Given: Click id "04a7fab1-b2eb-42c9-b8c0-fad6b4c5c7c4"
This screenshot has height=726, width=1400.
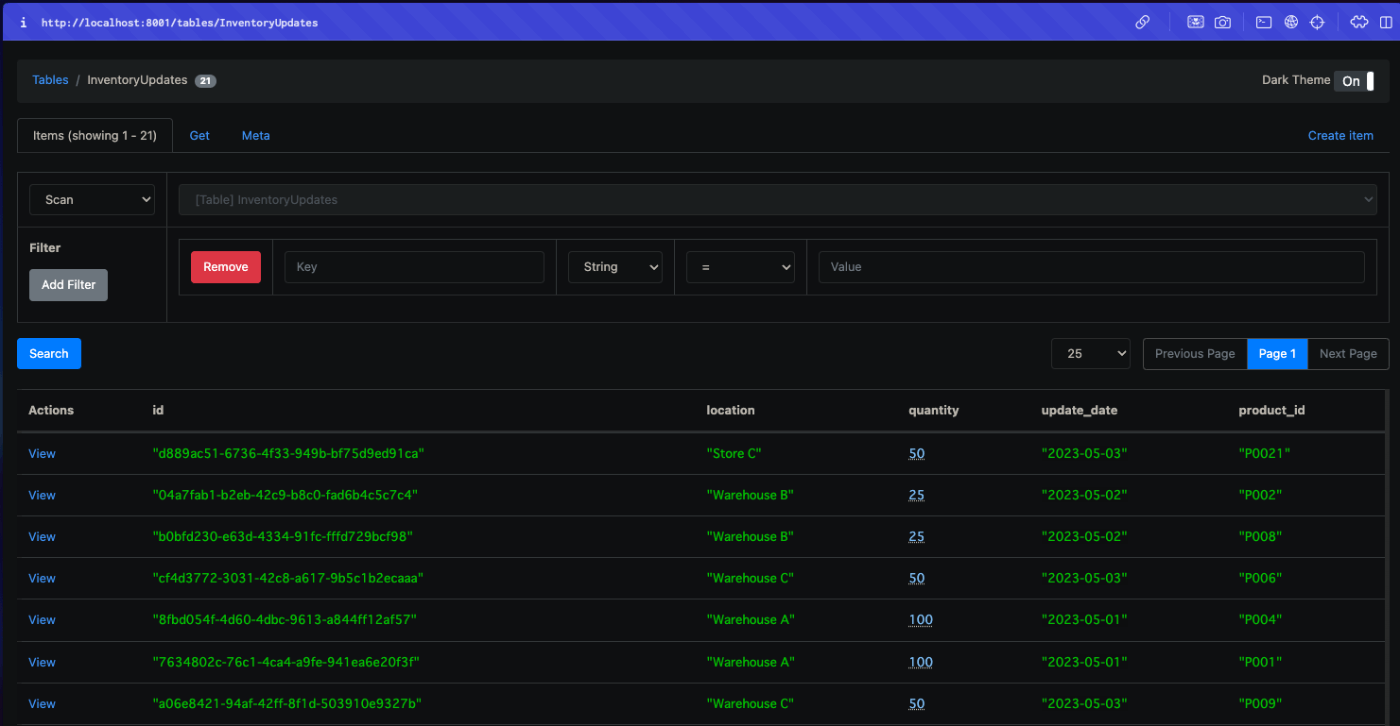Looking at the screenshot, I should (285, 495).
